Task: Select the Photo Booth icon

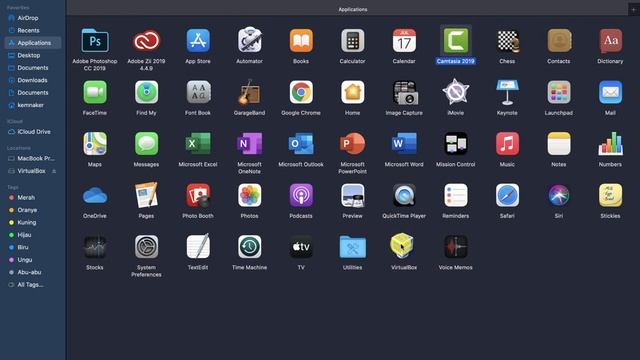Action: click(x=198, y=196)
